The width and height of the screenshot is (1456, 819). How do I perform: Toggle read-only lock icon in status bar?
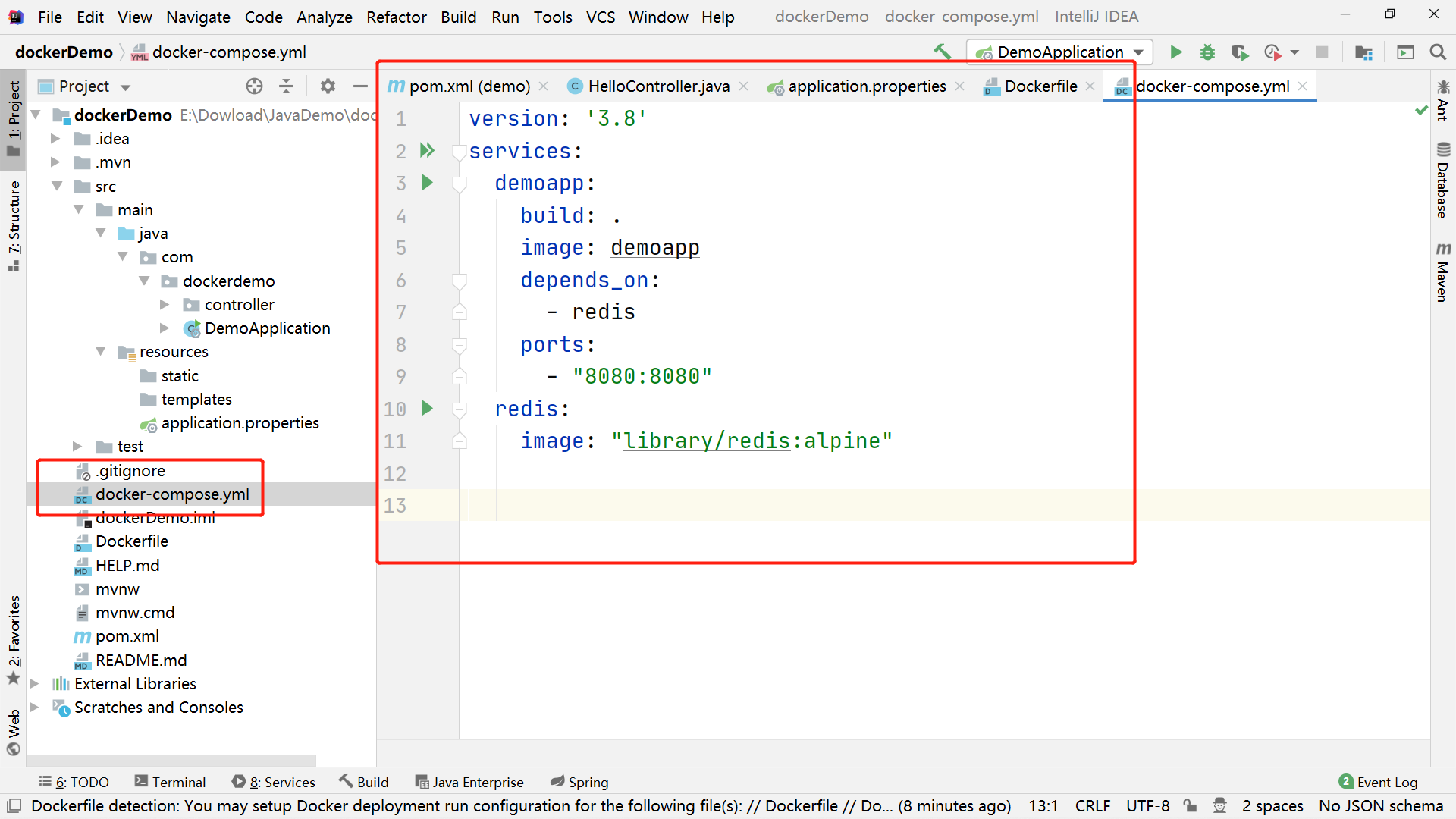pos(1190,805)
